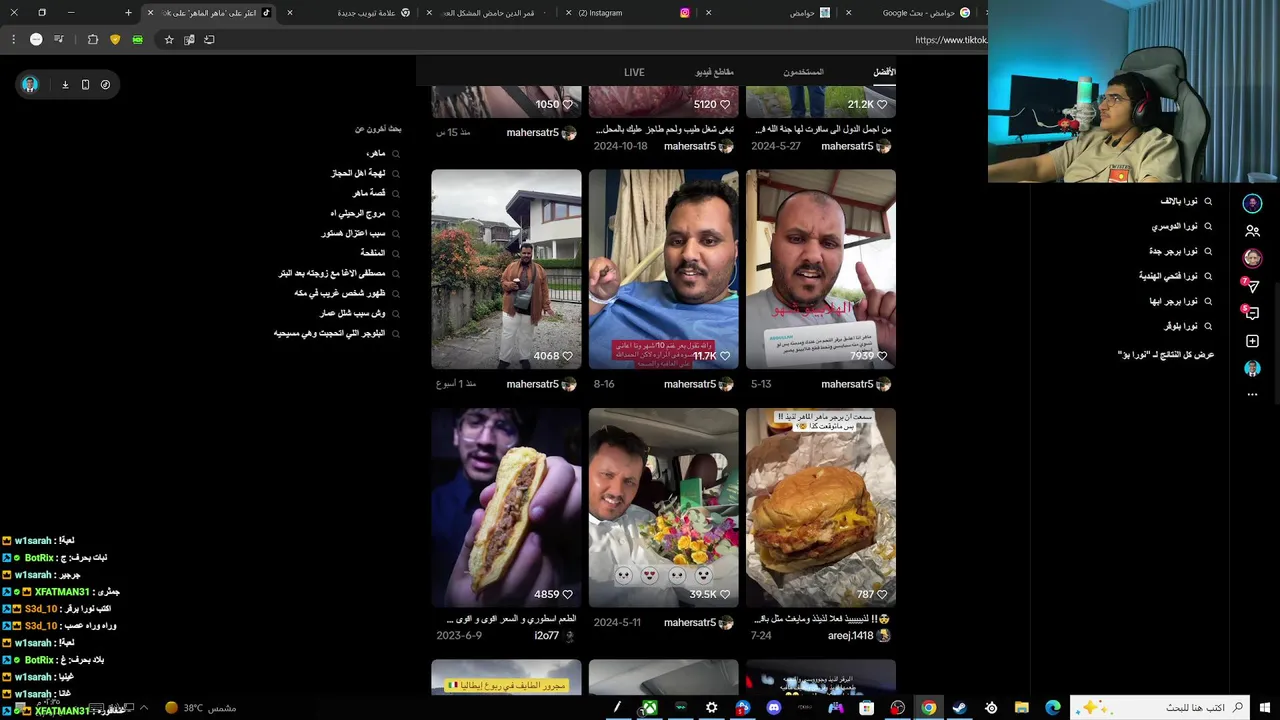Open Xbox app from the taskbar
The image size is (1280, 720).
(650, 708)
